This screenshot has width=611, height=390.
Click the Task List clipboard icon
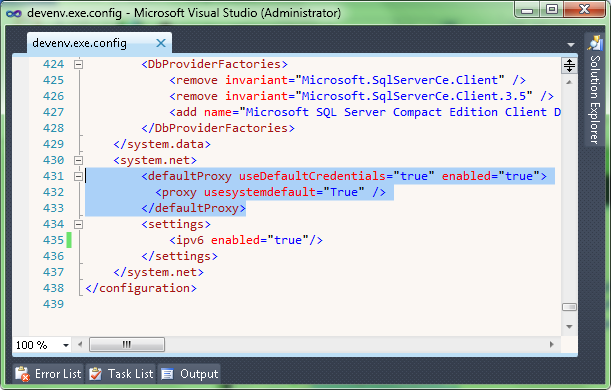[95, 374]
